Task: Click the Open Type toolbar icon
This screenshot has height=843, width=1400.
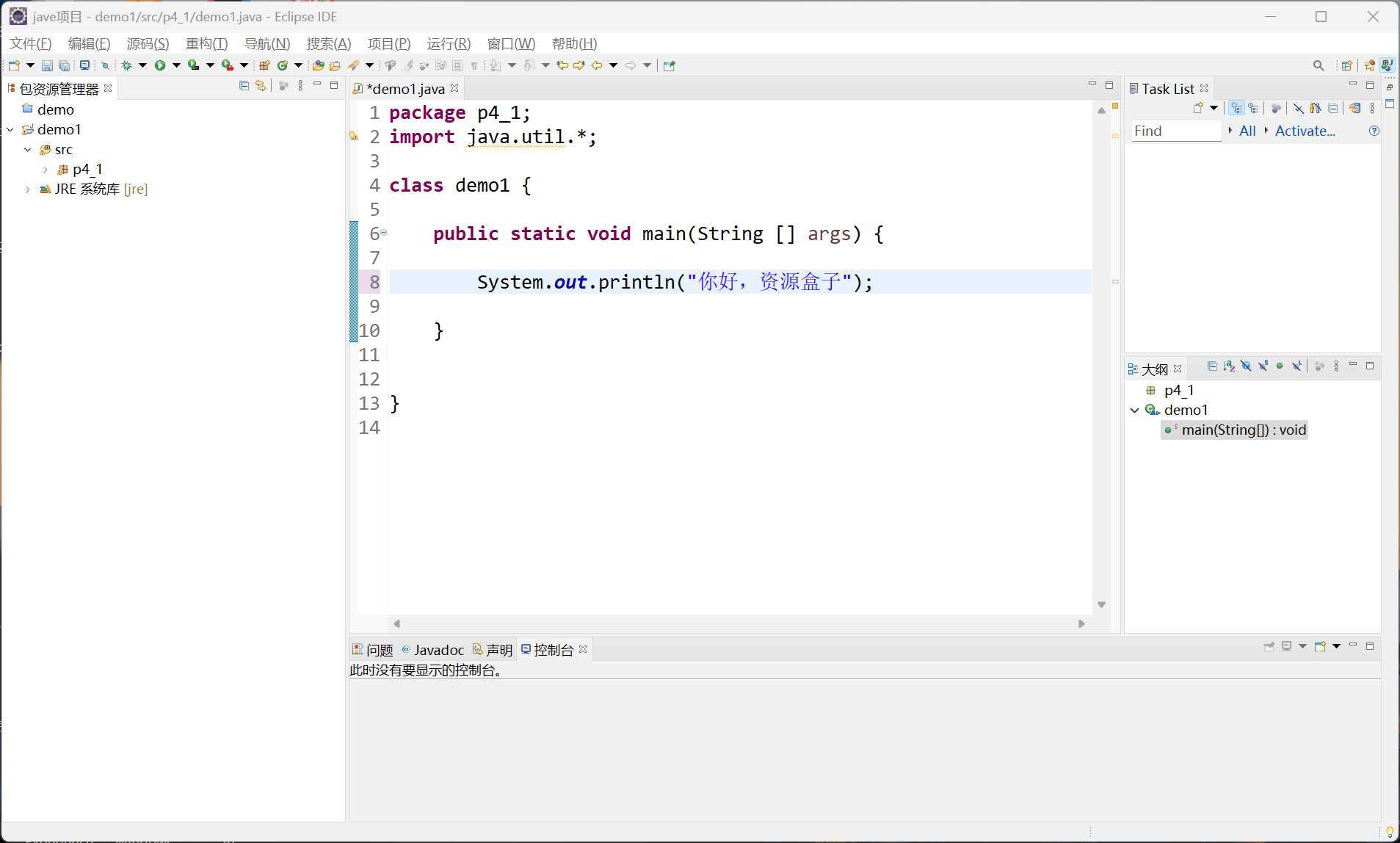Action: pos(318,65)
